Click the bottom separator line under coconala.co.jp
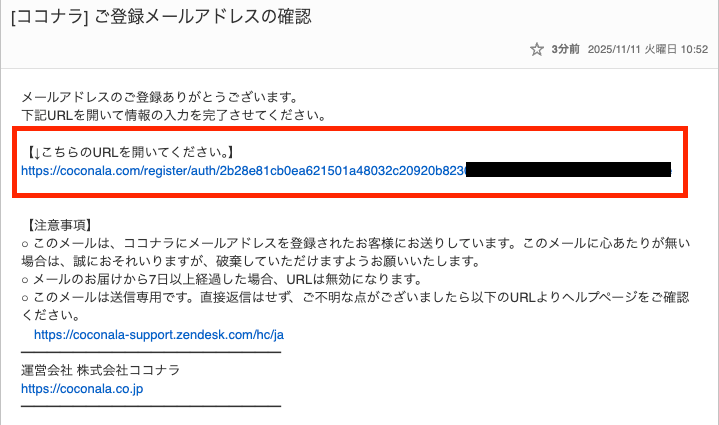The width and height of the screenshot is (719, 425). [150, 406]
